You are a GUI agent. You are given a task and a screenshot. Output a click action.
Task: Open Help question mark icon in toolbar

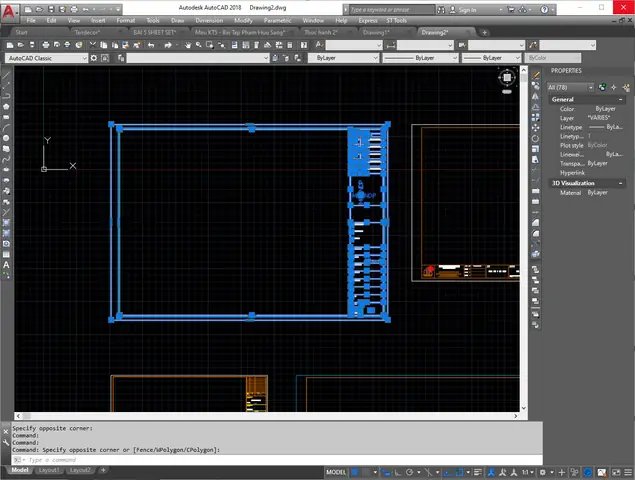[x=304, y=45]
